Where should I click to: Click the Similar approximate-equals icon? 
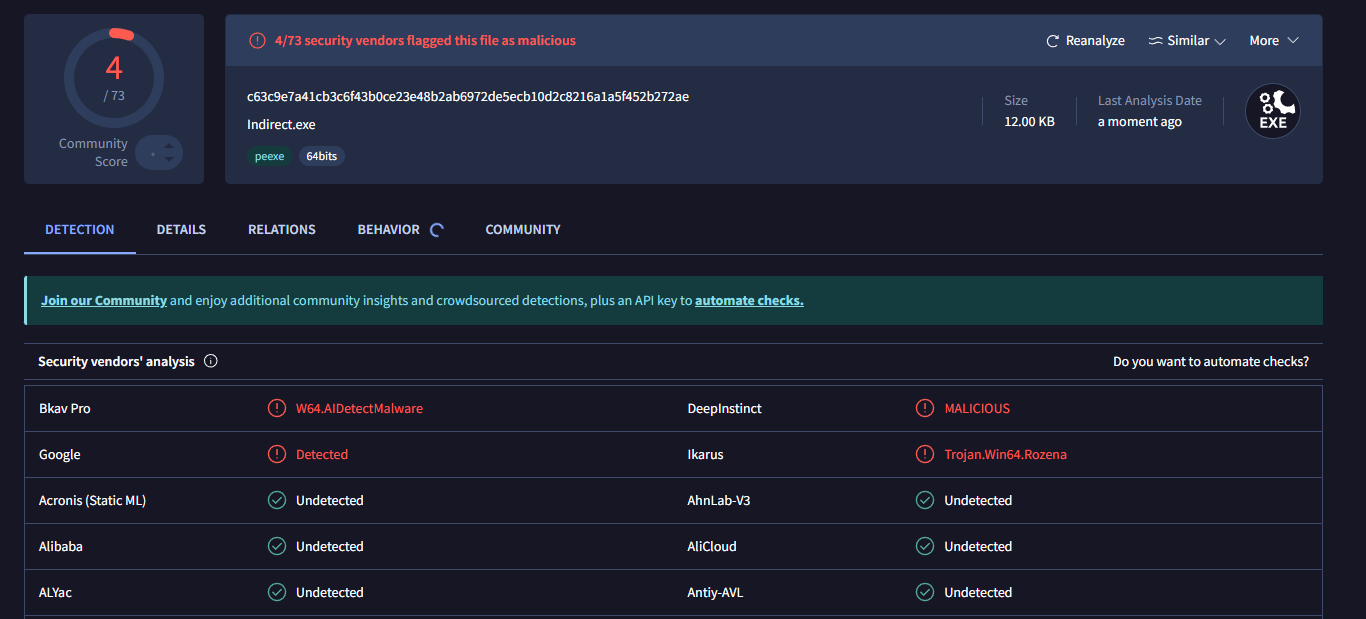click(x=1155, y=41)
